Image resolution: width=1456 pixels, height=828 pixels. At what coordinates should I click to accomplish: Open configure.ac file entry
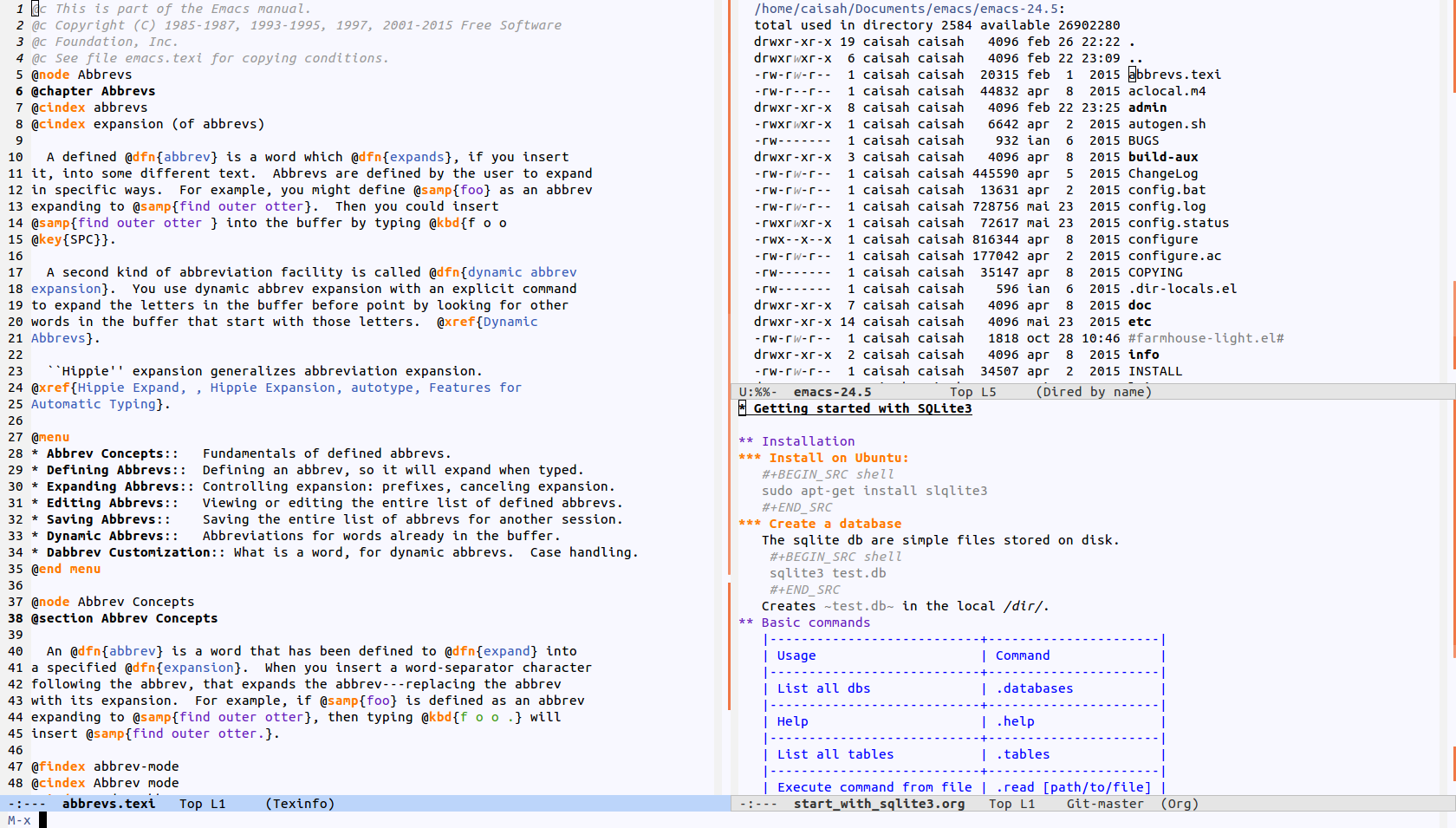(1174, 256)
